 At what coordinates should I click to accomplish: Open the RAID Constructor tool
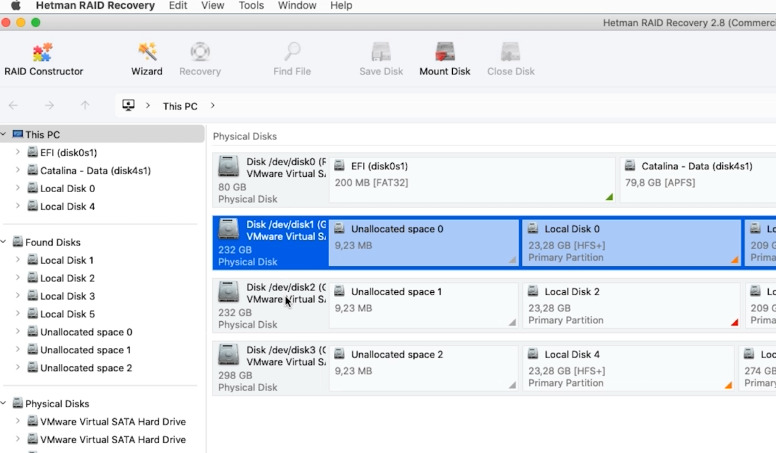[44, 59]
